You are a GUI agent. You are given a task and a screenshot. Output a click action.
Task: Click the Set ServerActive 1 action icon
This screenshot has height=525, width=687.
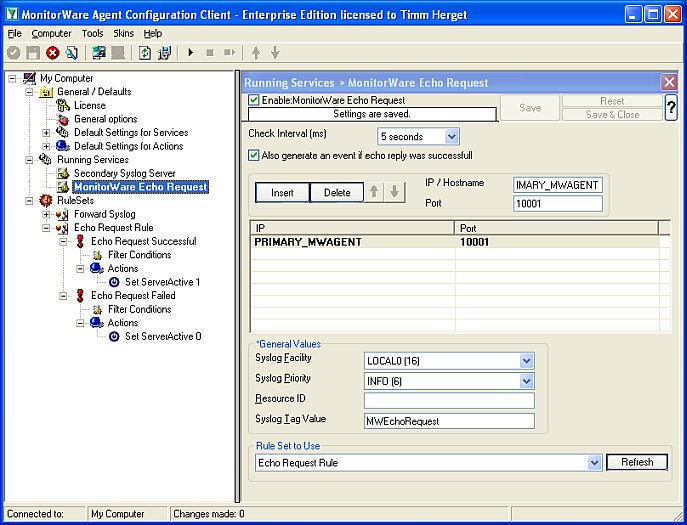point(114,282)
